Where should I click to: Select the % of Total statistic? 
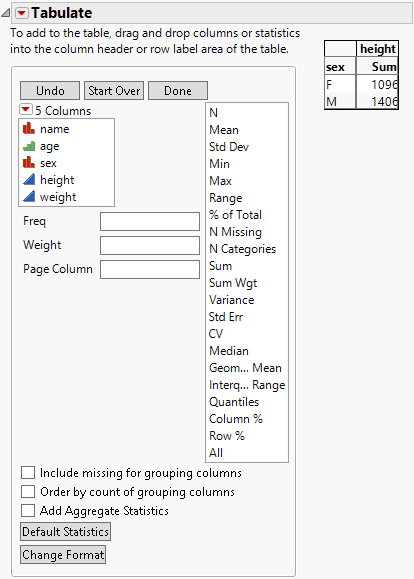236,215
